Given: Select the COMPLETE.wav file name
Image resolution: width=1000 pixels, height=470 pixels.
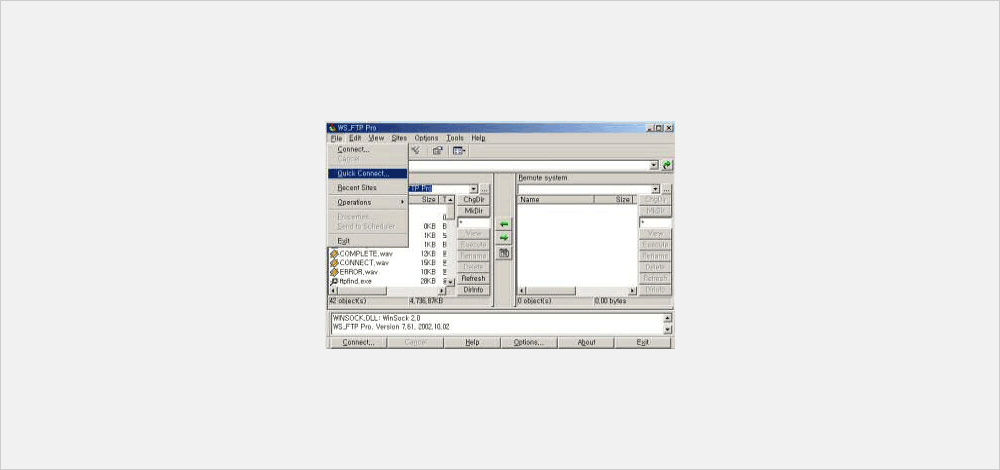Looking at the screenshot, I should click(366, 254).
